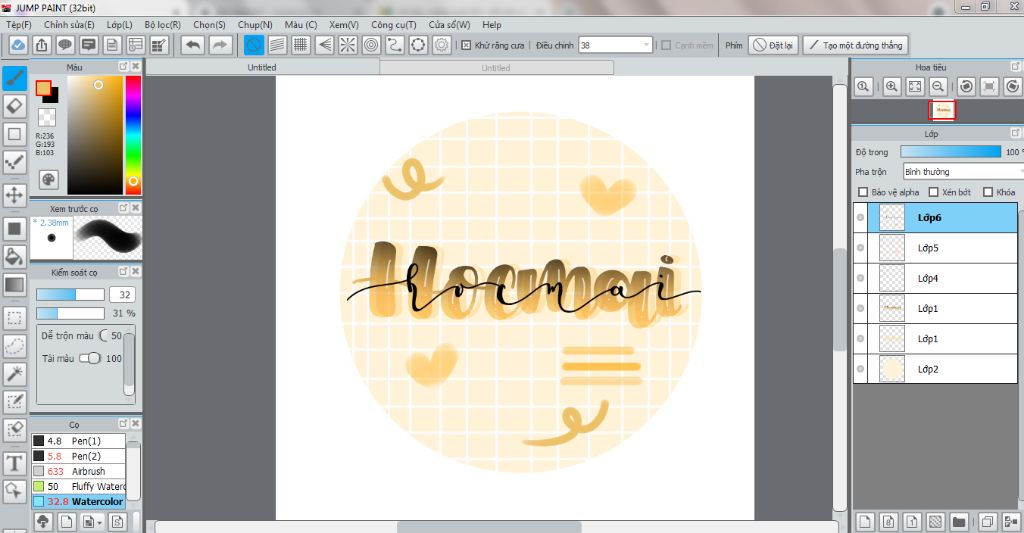Click the speech bubble comment icon
The image size is (1024, 533).
tap(65, 45)
